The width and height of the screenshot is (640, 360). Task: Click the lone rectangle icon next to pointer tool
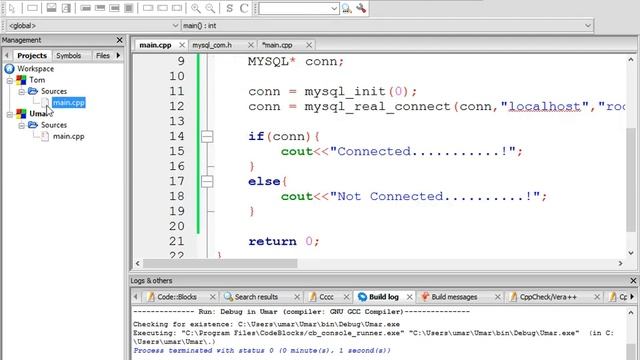(x=32, y=8)
